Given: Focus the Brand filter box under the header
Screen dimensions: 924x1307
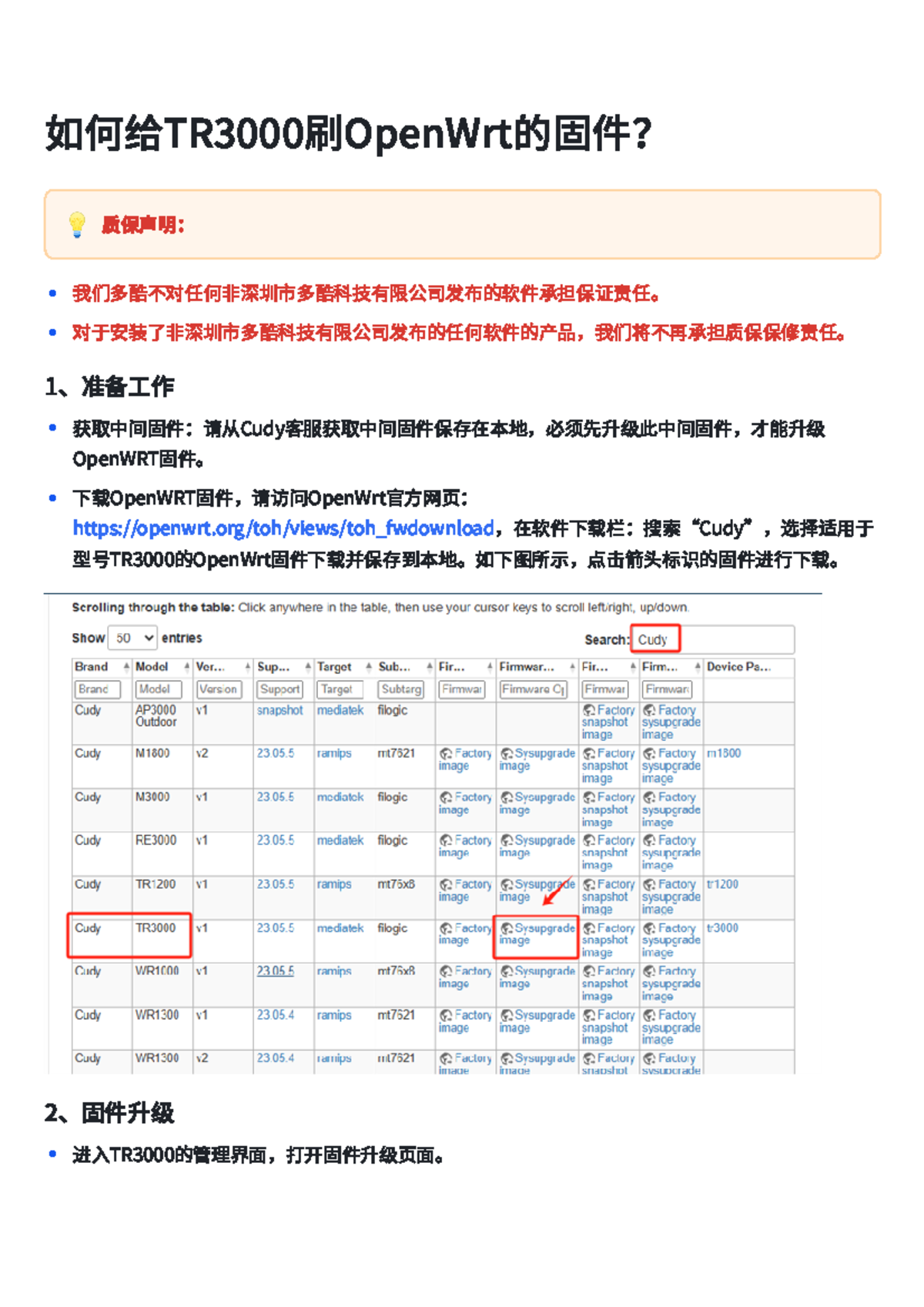Looking at the screenshot, I should click(97, 689).
